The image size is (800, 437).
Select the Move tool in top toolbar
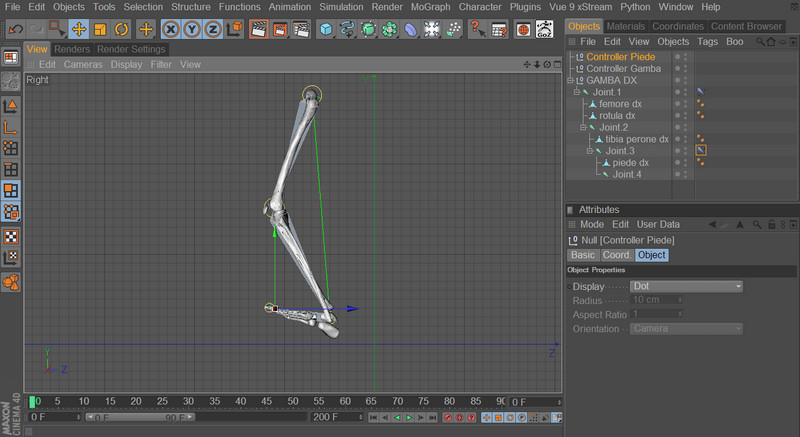(x=79, y=29)
